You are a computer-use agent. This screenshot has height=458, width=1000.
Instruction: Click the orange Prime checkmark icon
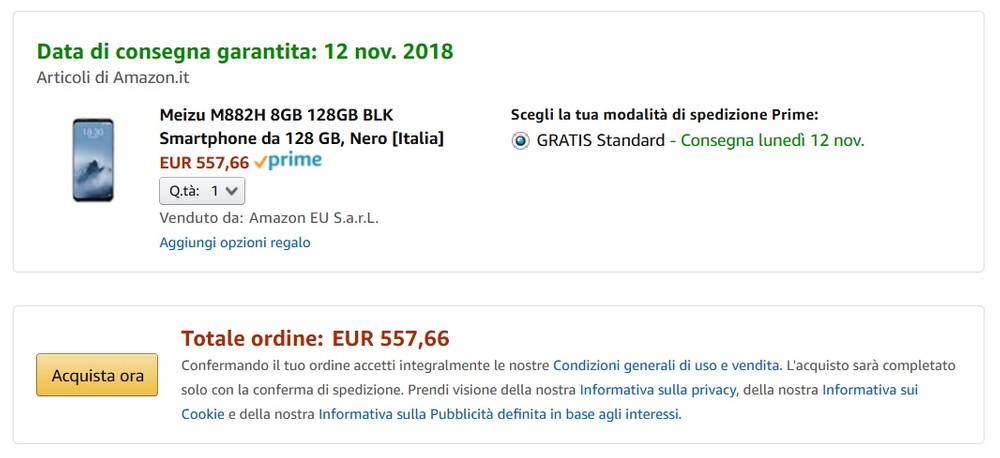pos(260,163)
